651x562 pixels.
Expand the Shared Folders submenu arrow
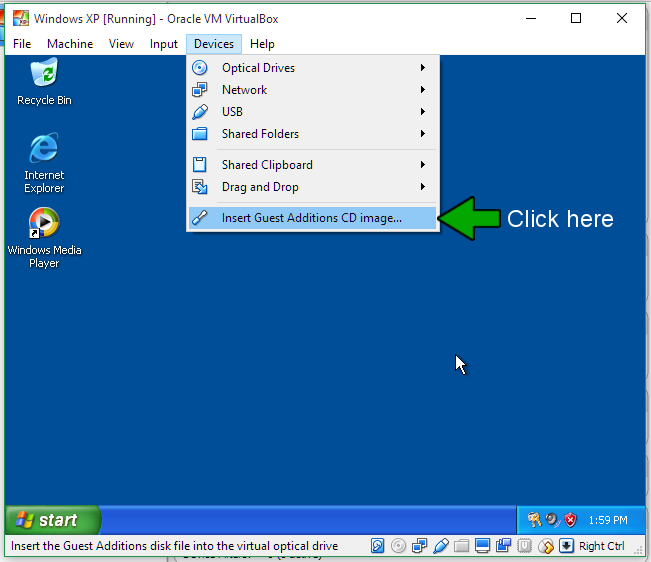[x=423, y=134]
